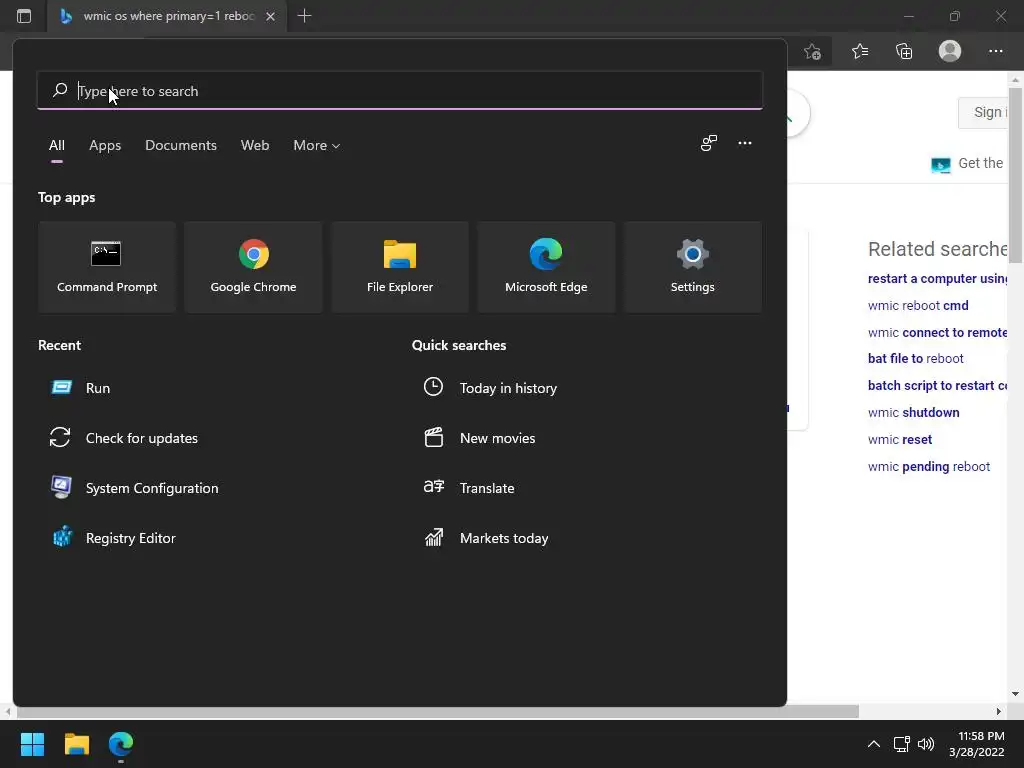1024x768 pixels.
Task: Switch to Documents search filter tab
Action: tap(181, 145)
